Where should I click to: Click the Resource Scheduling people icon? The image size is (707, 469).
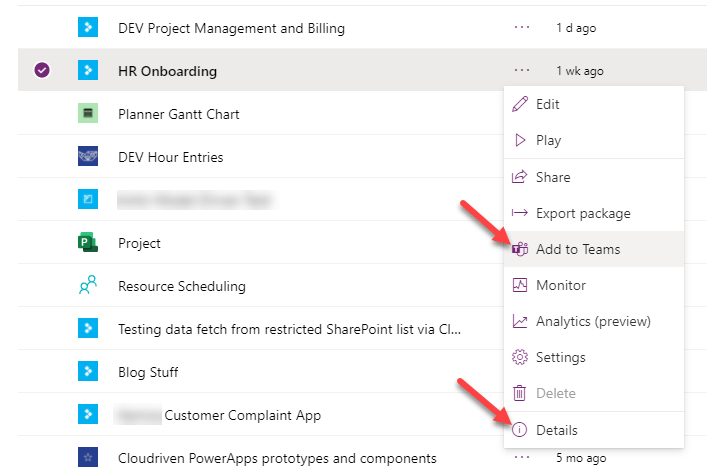coord(88,286)
